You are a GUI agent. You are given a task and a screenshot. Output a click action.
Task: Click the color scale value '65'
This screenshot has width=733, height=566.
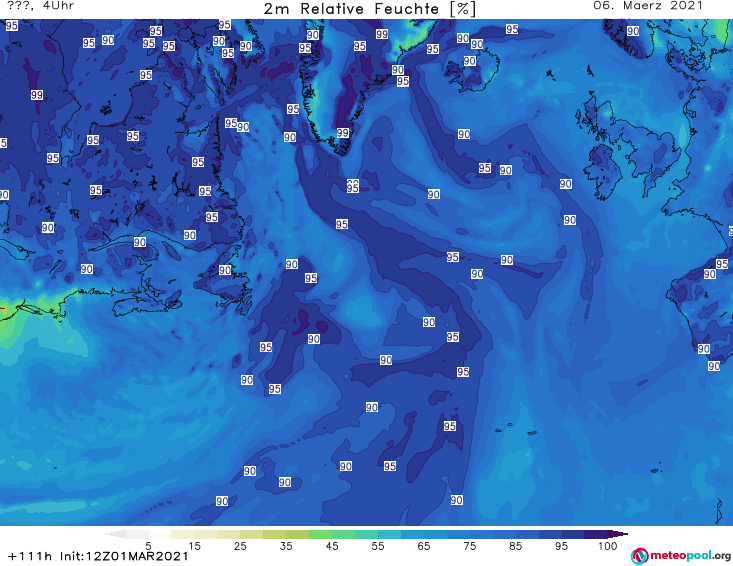pyautogui.click(x=424, y=546)
